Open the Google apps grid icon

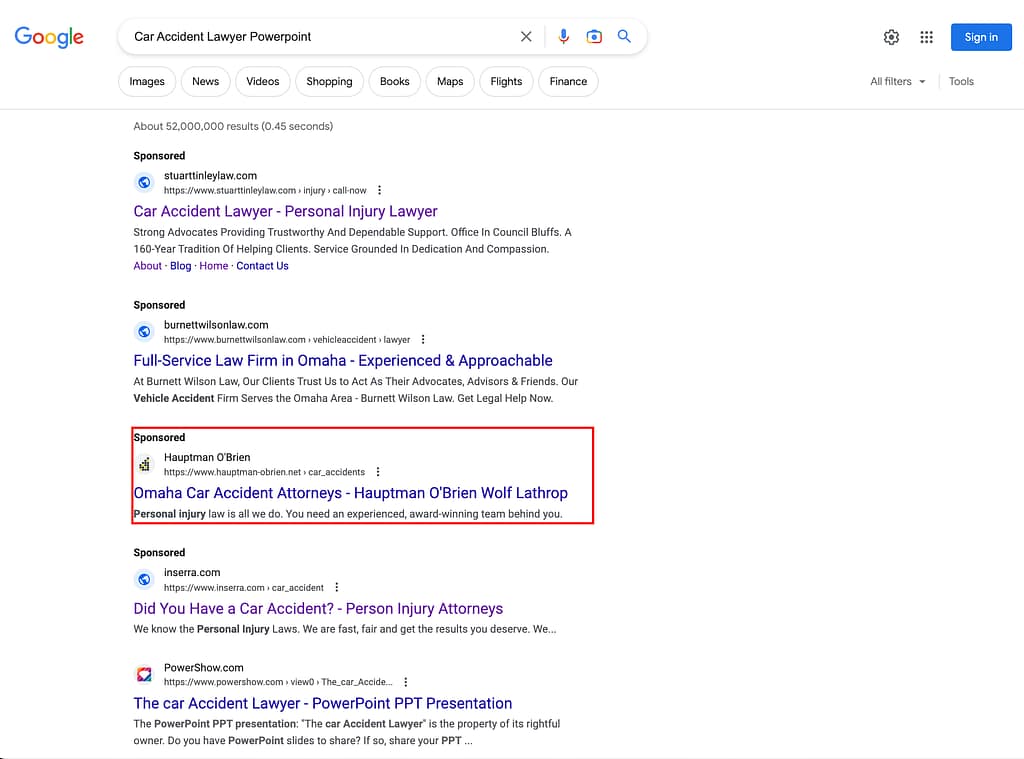pos(926,37)
